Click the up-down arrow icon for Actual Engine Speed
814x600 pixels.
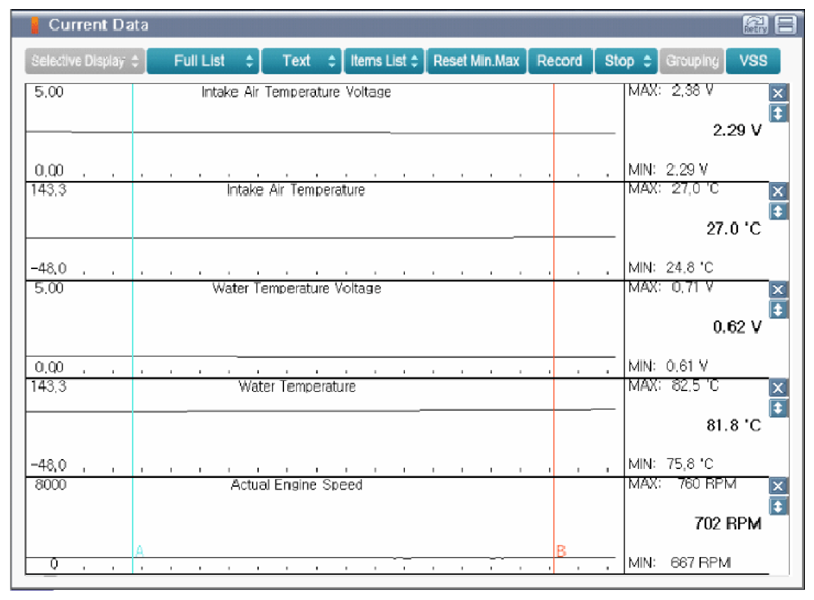coord(779,506)
